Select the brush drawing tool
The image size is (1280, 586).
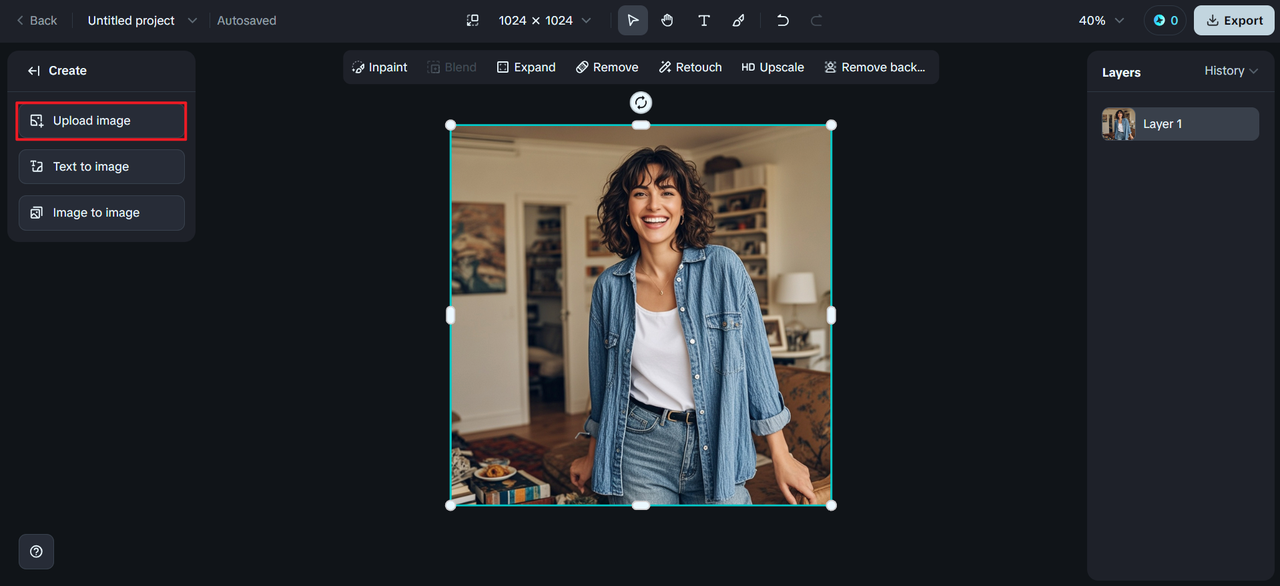tap(738, 20)
